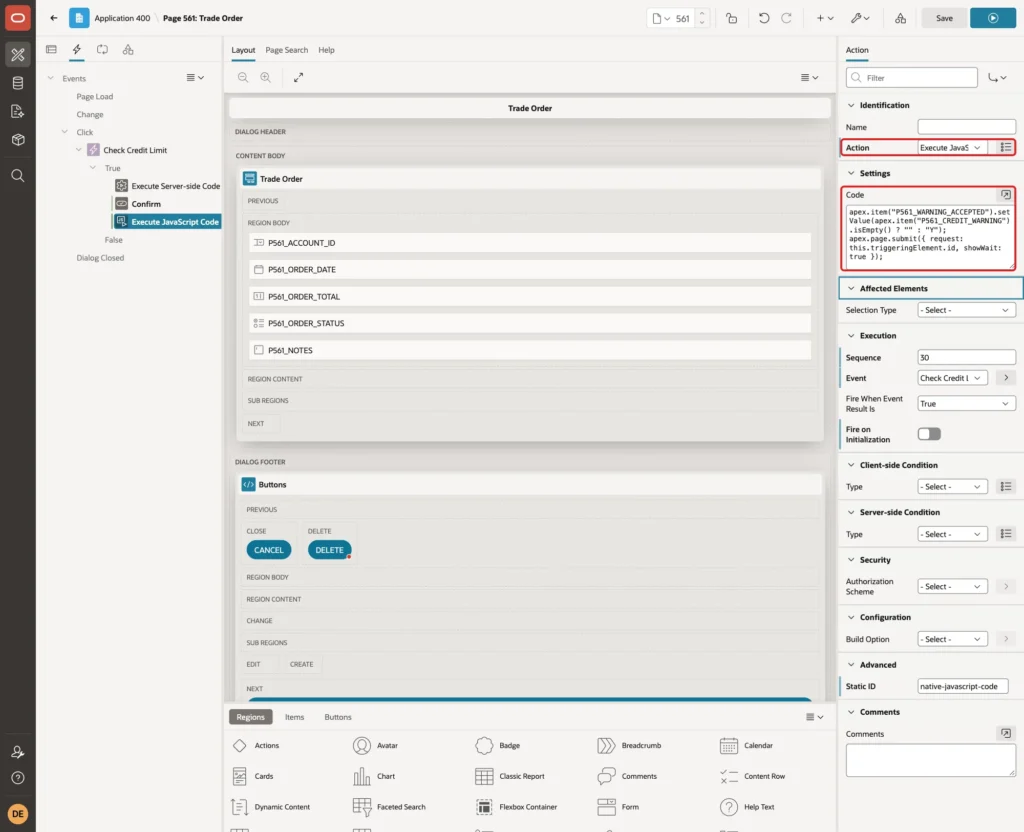Switch to the Rendering tree tab icon
This screenshot has height=832, width=1024.
(51, 50)
